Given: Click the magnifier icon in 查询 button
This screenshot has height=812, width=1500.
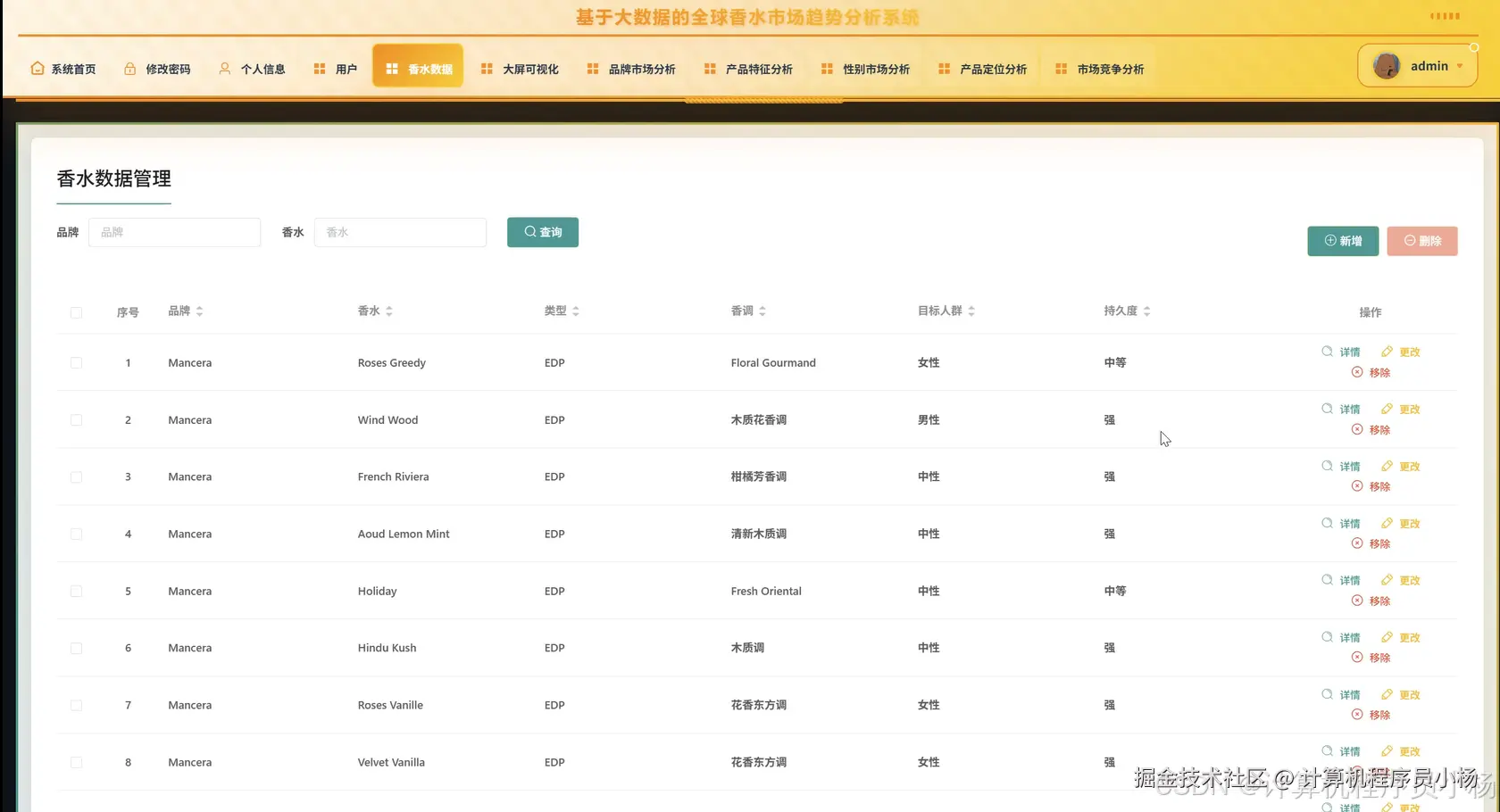Looking at the screenshot, I should click(x=530, y=232).
